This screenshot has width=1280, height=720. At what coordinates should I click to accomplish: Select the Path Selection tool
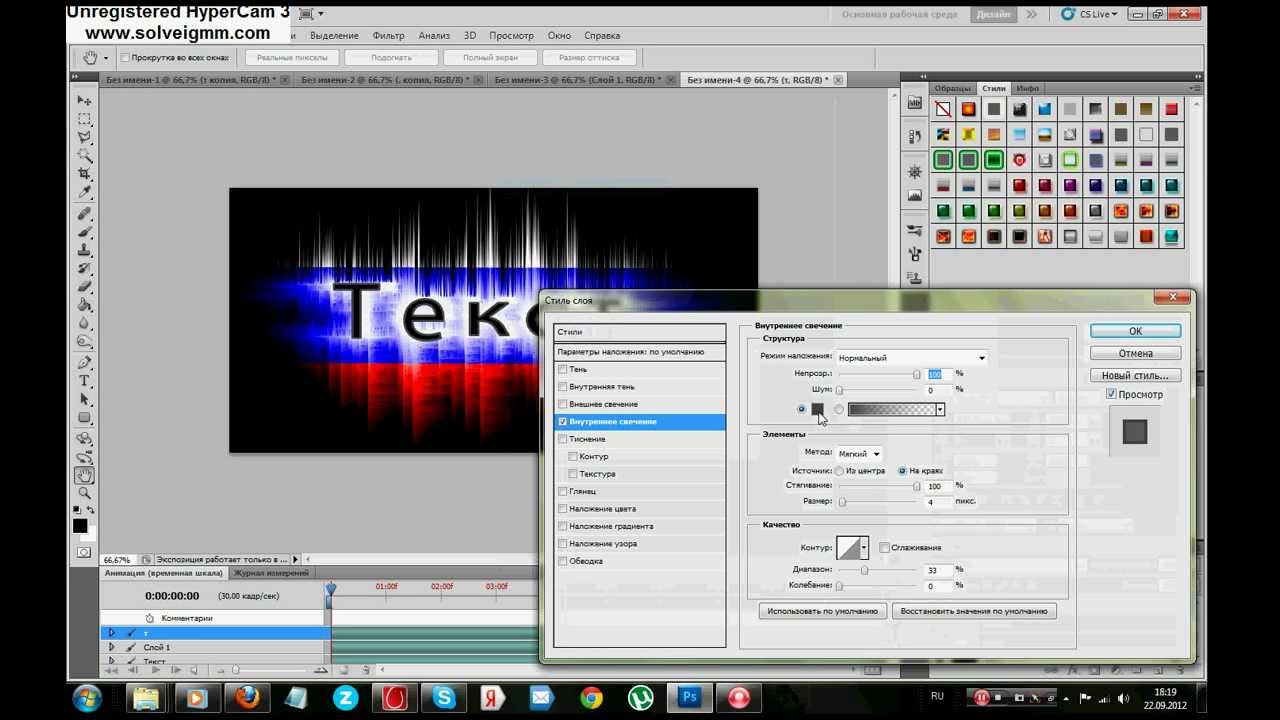point(85,399)
